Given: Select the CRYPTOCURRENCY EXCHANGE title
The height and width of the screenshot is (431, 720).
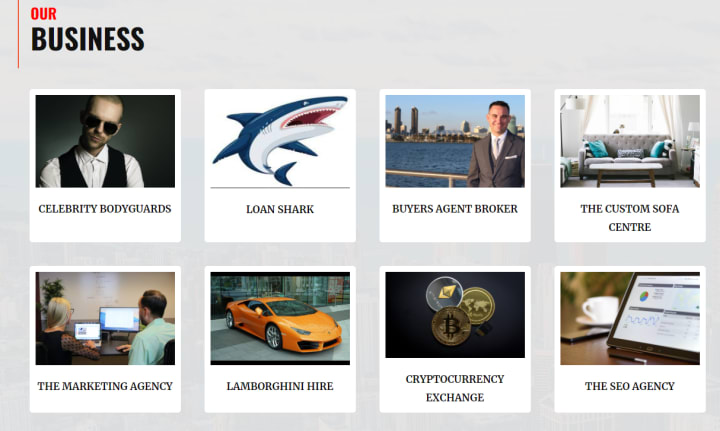Looking at the screenshot, I should coord(455,388).
